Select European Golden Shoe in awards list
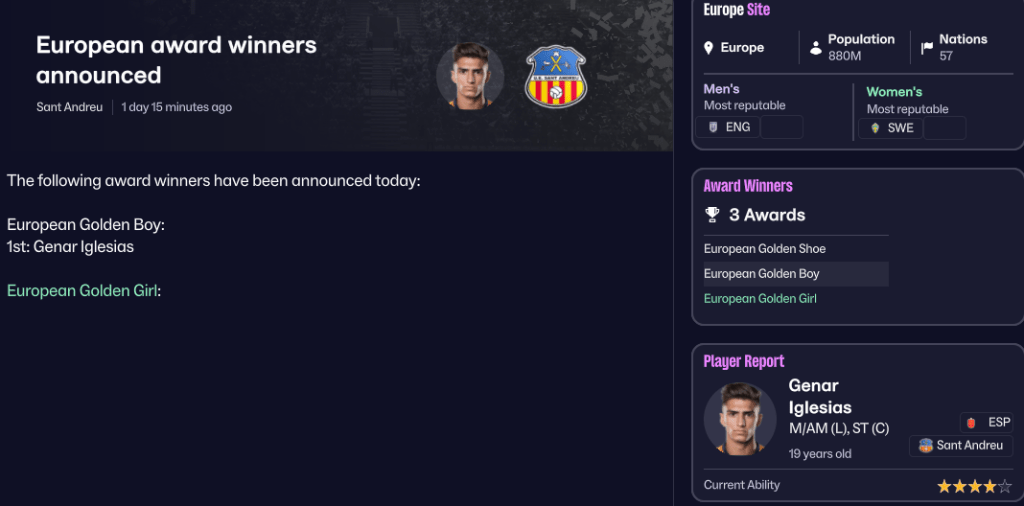The image size is (1024, 506). click(765, 249)
